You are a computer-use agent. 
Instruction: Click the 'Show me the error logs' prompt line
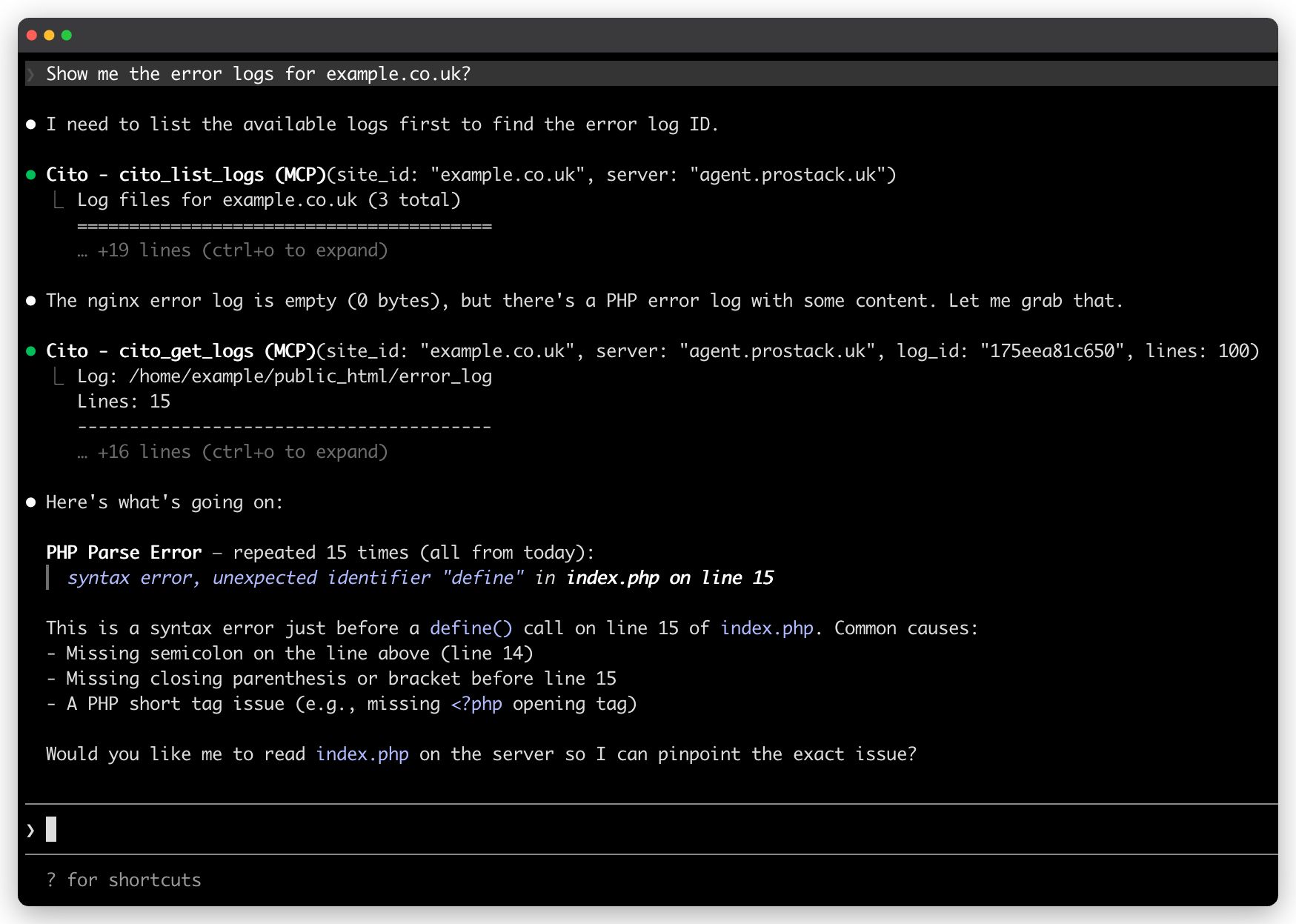[x=651, y=74]
